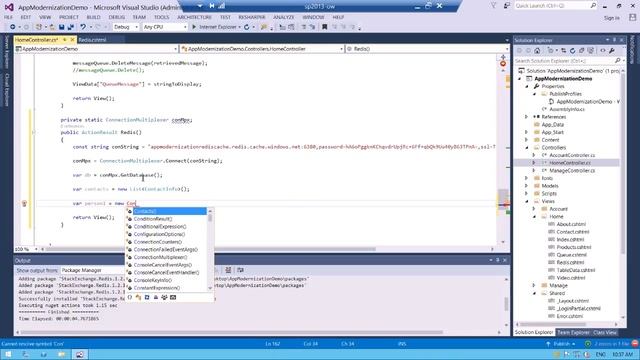
Task: Open the RESHARPER menu
Action: 252,17
